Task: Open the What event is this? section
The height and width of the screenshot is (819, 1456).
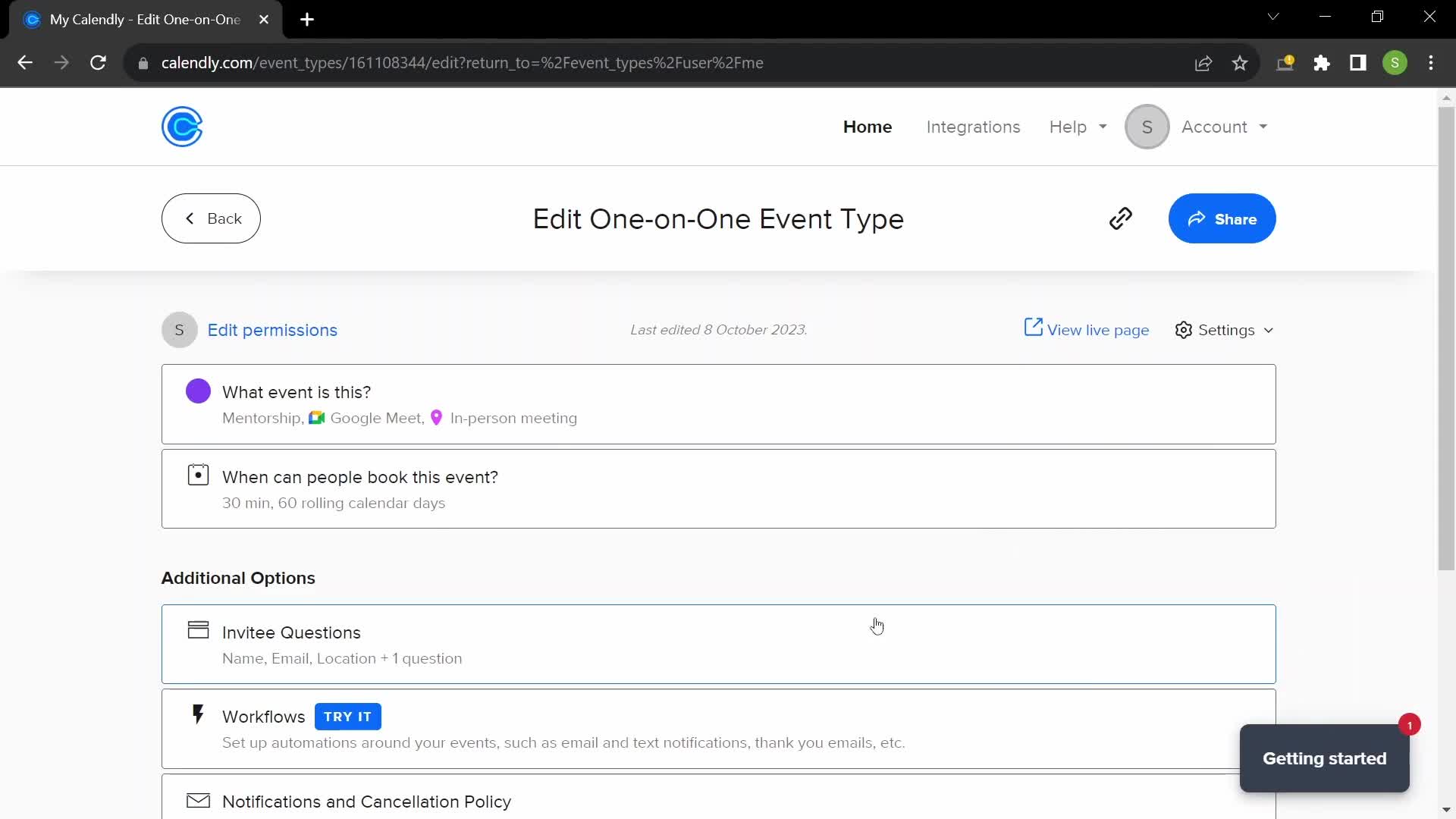Action: [x=719, y=404]
